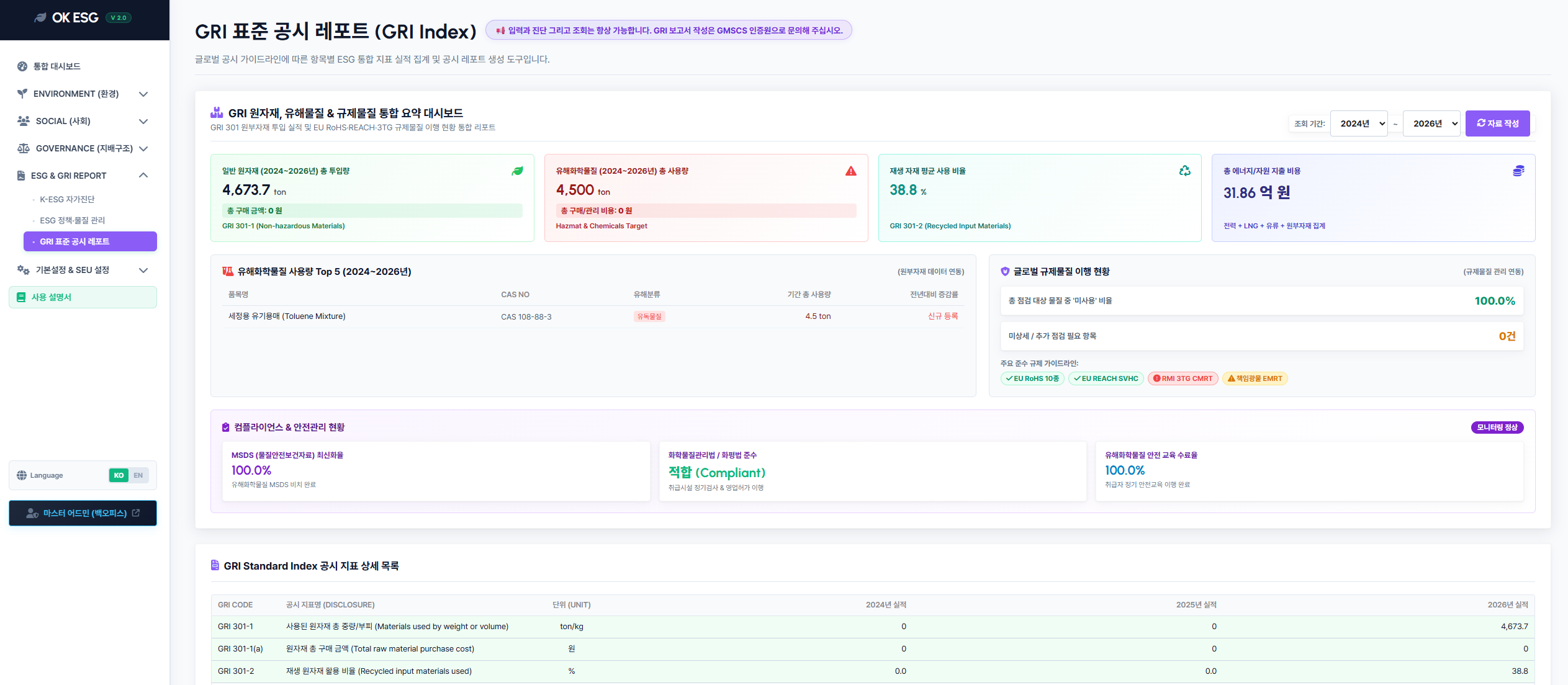
Task: Expand the SOCIAL (사회) menu chevron
Action: [143, 122]
